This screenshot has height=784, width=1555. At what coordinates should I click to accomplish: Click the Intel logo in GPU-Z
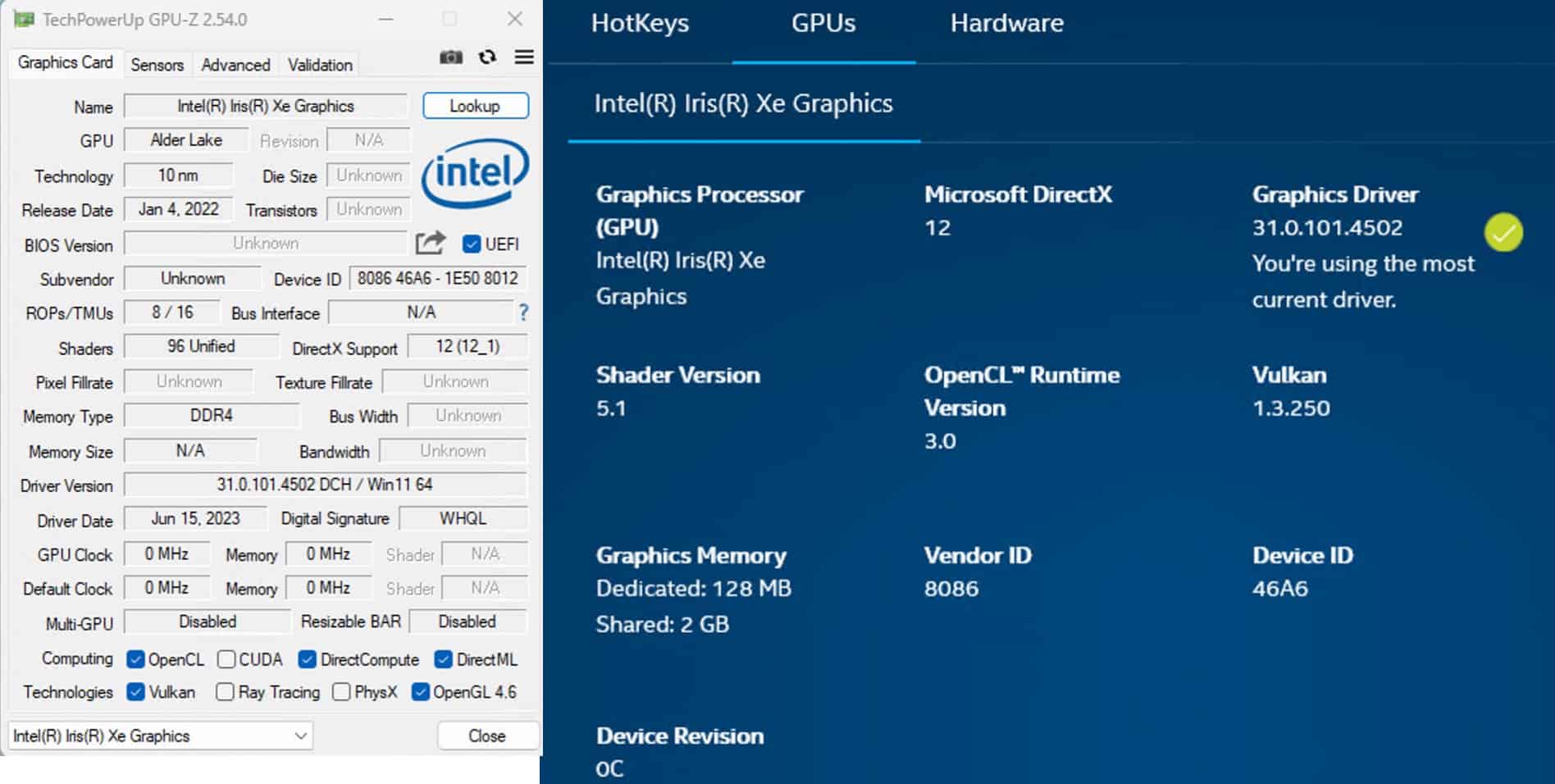point(475,173)
